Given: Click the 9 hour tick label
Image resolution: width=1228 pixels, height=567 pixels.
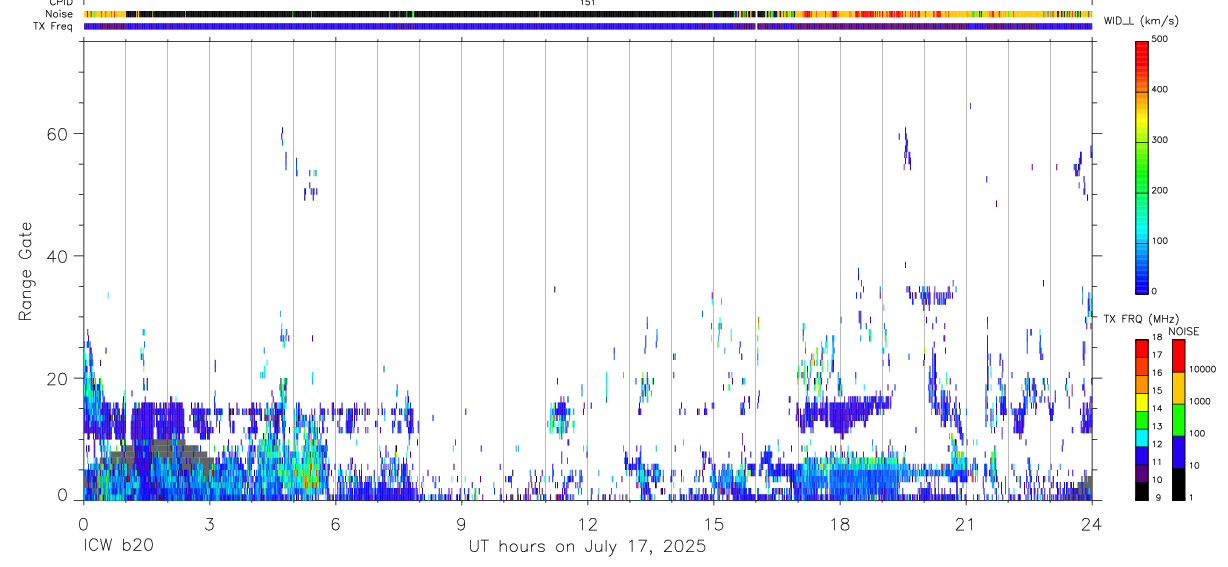Looking at the screenshot, I should pos(461,523).
